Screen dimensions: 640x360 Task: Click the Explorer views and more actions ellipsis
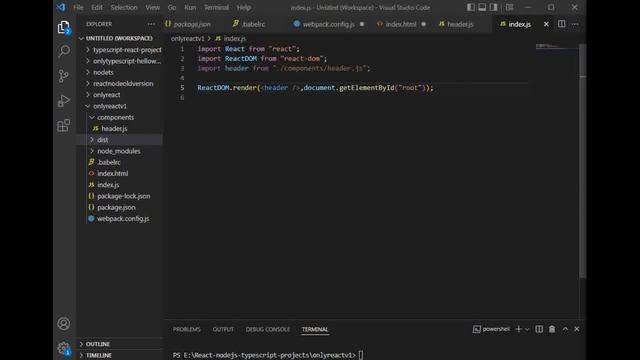[151, 24]
